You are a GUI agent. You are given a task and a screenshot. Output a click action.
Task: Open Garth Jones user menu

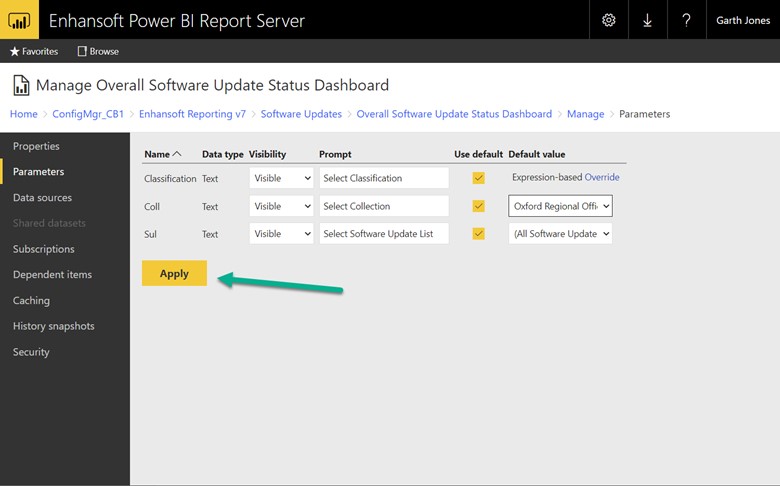click(743, 20)
